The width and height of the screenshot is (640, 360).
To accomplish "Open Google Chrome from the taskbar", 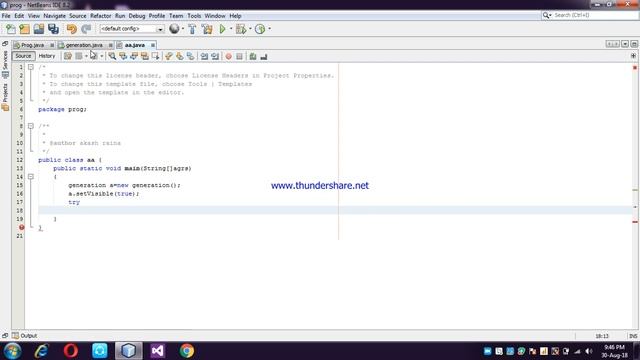I will pos(187,351).
